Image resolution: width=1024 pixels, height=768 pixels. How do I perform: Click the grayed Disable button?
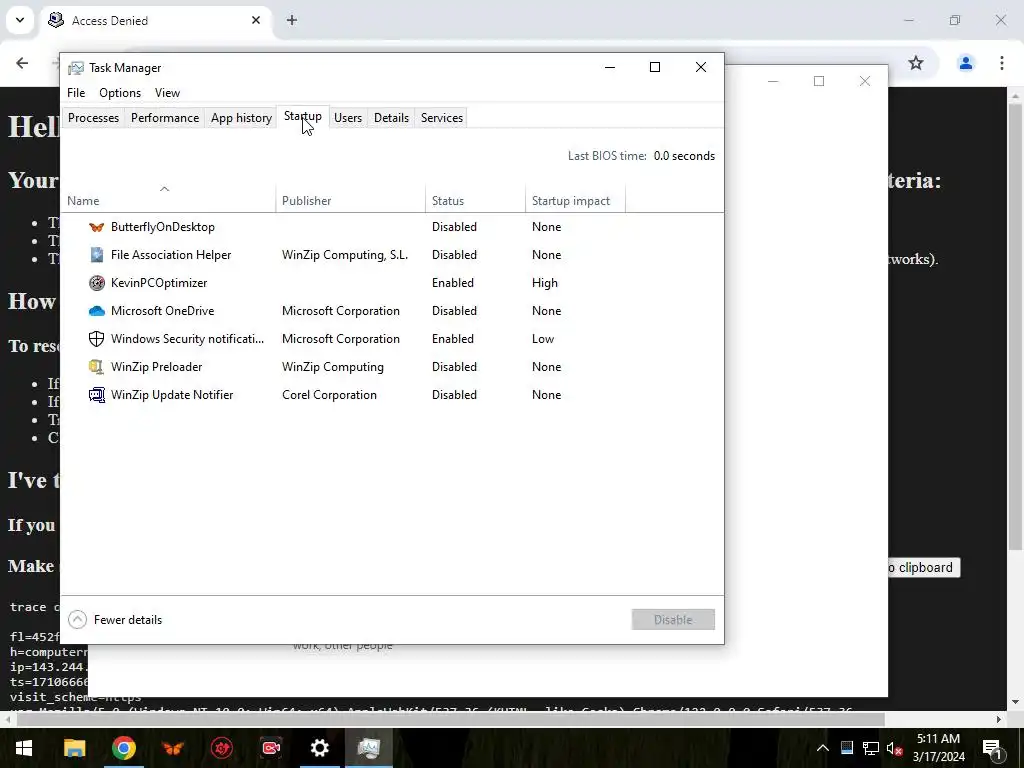click(673, 620)
